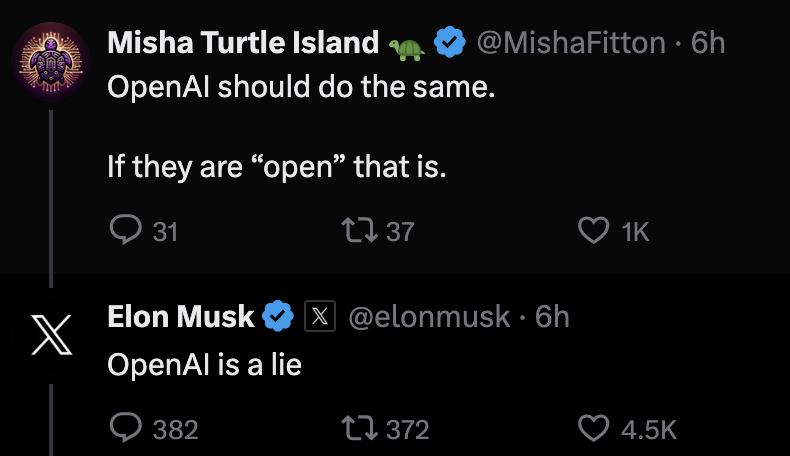This screenshot has width=790, height=456.
Task: Open the 6h timestamp on Elon's tweet
Action: 552,317
